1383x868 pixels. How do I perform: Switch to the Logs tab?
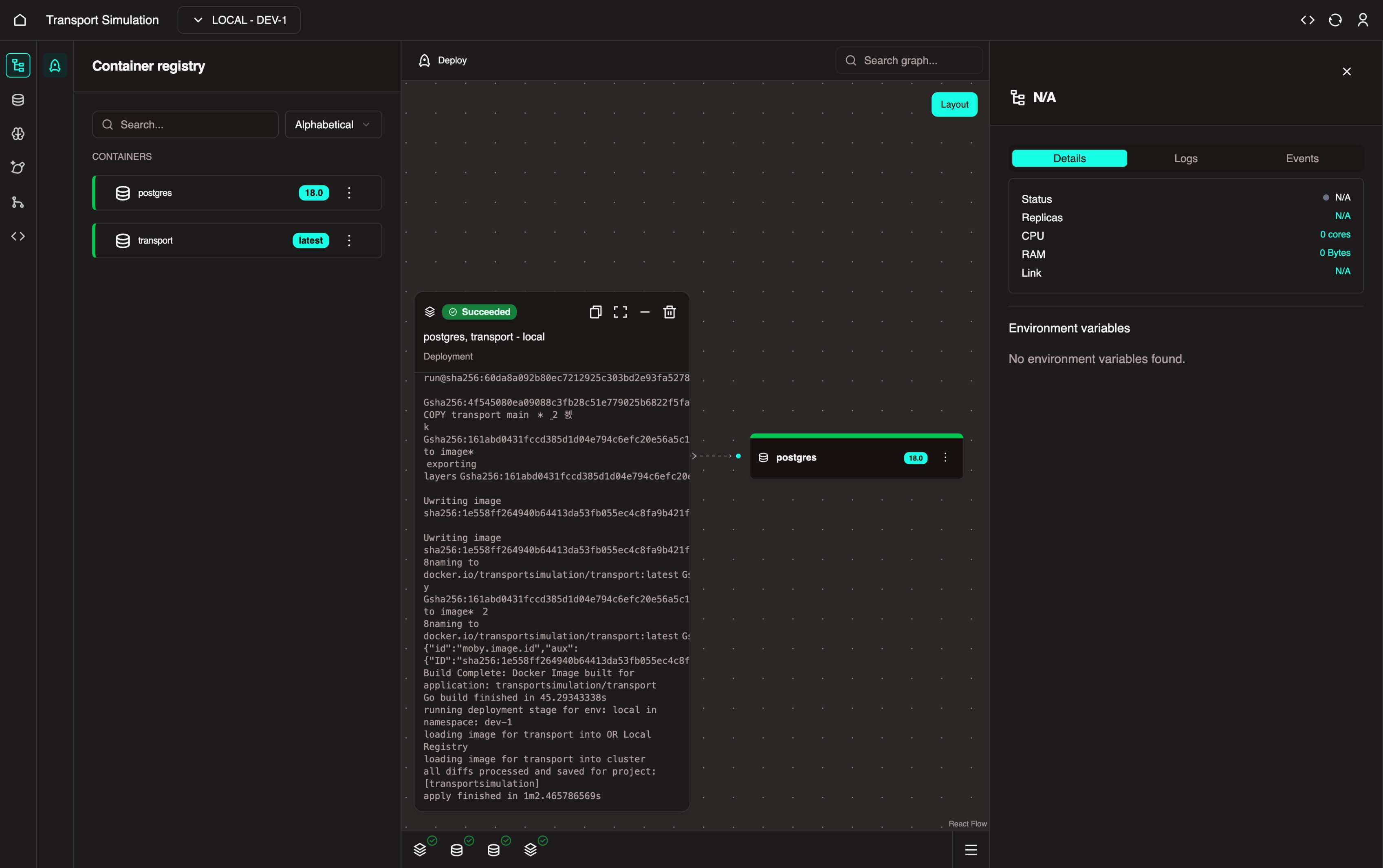click(1186, 159)
